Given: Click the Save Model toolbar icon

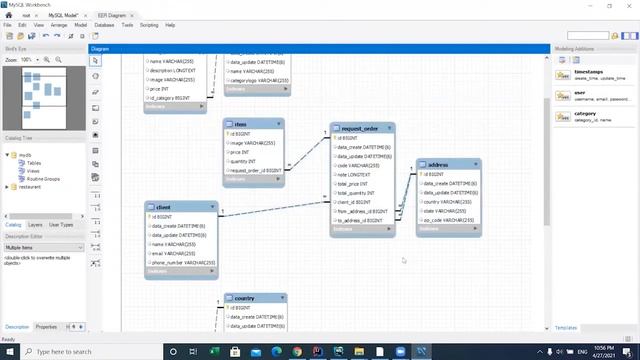Looking at the screenshot, I should pyautogui.click(x=31, y=36).
